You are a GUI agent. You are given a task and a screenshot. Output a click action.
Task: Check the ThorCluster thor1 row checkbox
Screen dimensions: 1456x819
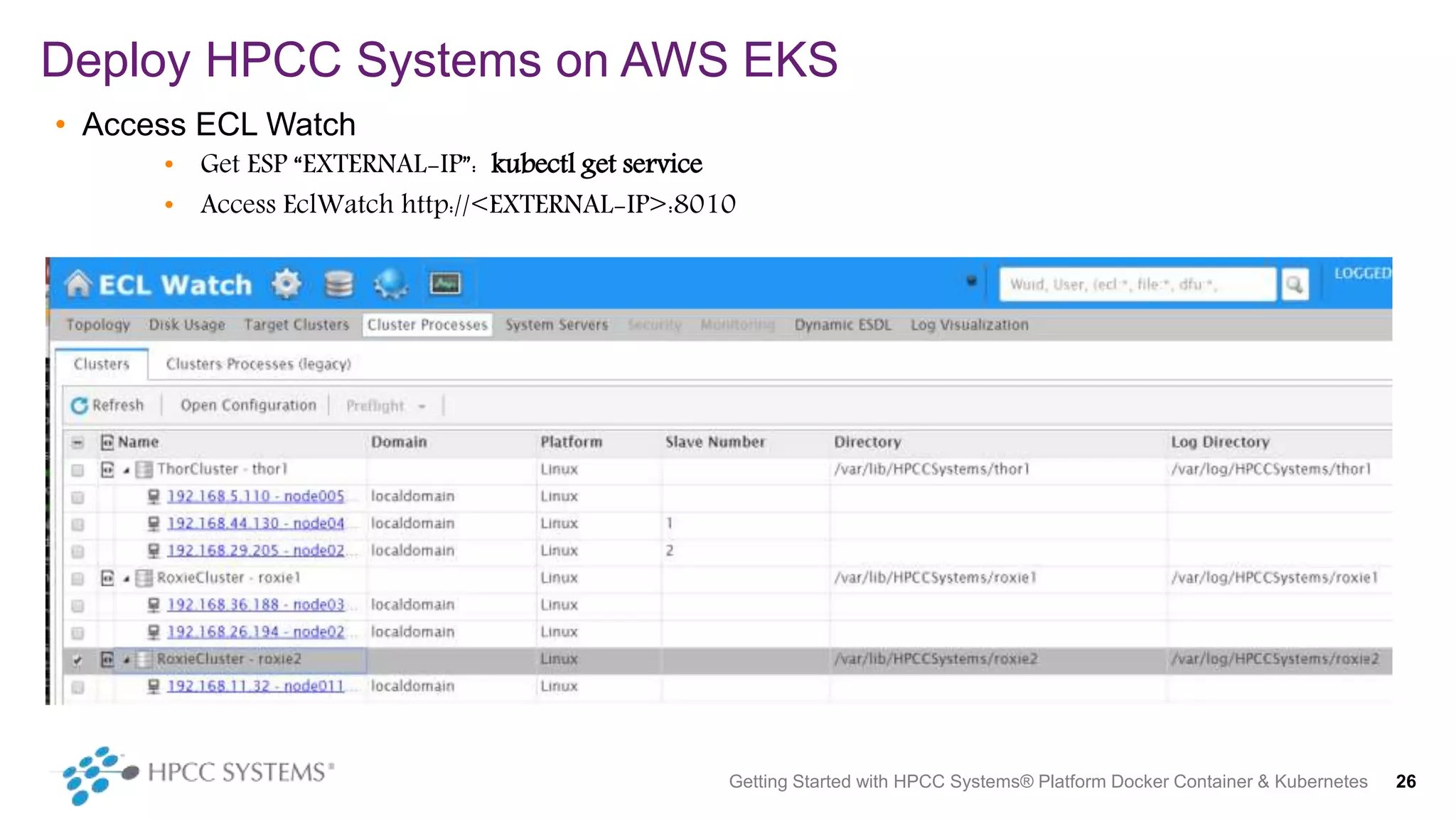pyautogui.click(x=77, y=470)
